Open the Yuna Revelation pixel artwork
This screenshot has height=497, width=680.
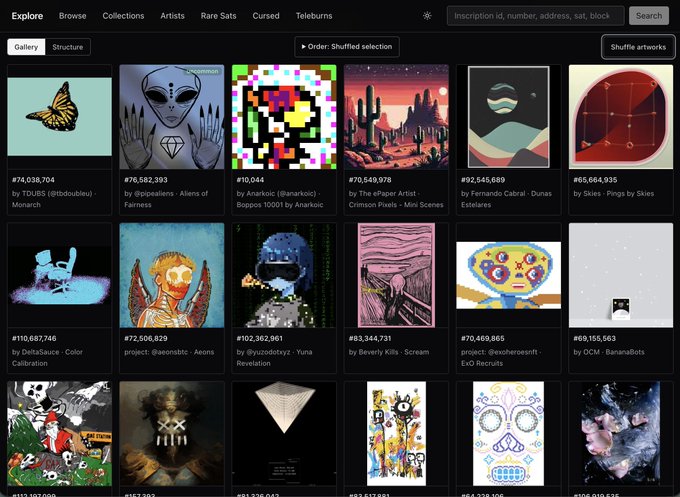click(284, 275)
